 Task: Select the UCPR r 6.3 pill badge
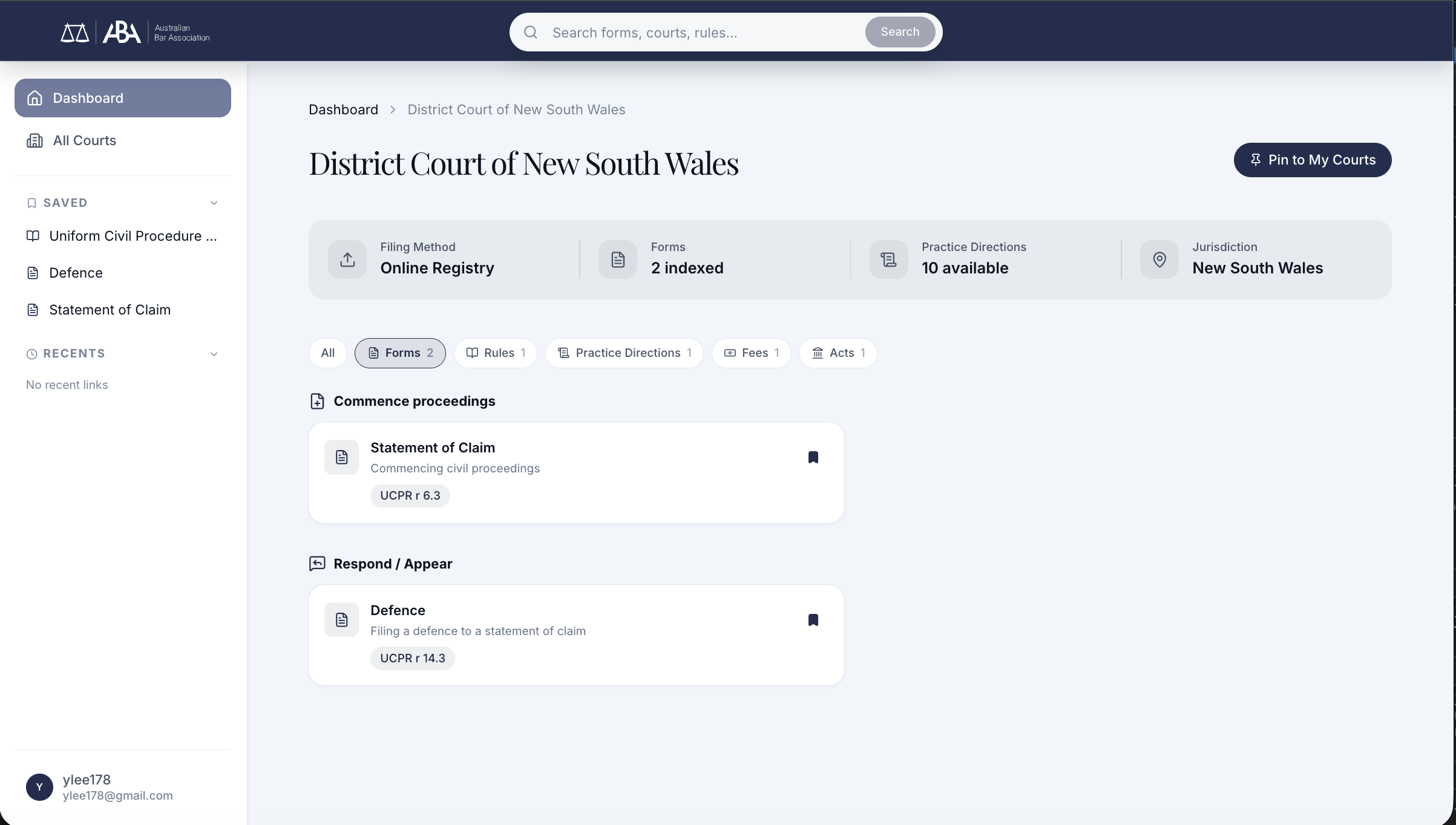(410, 495)
